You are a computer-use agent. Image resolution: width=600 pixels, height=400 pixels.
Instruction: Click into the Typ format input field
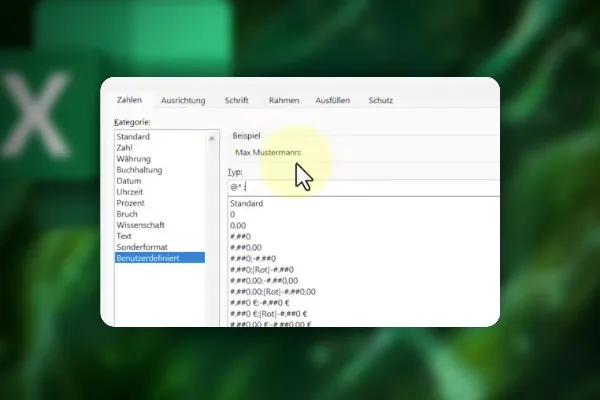pyautogui.click(x=364, y=188)
